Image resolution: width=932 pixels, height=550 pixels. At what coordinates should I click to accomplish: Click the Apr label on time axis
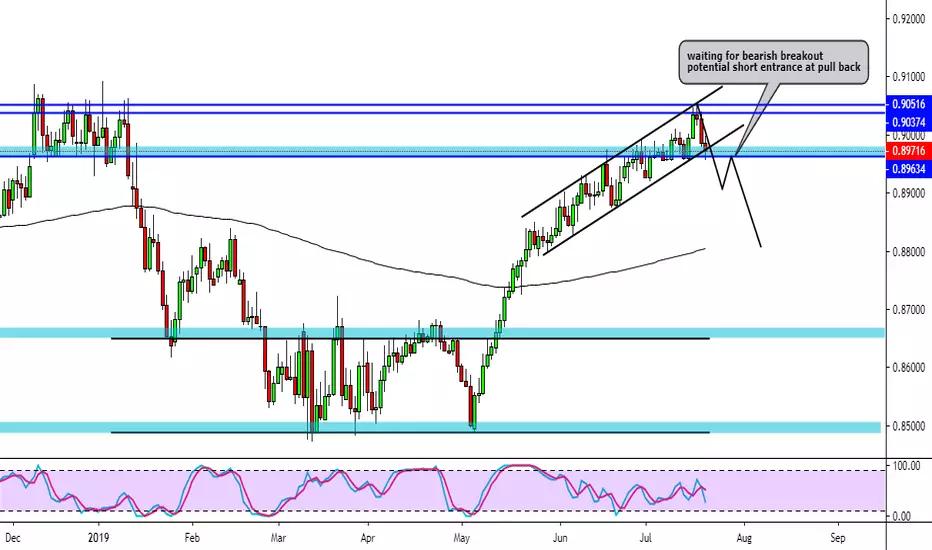(368, 538)
